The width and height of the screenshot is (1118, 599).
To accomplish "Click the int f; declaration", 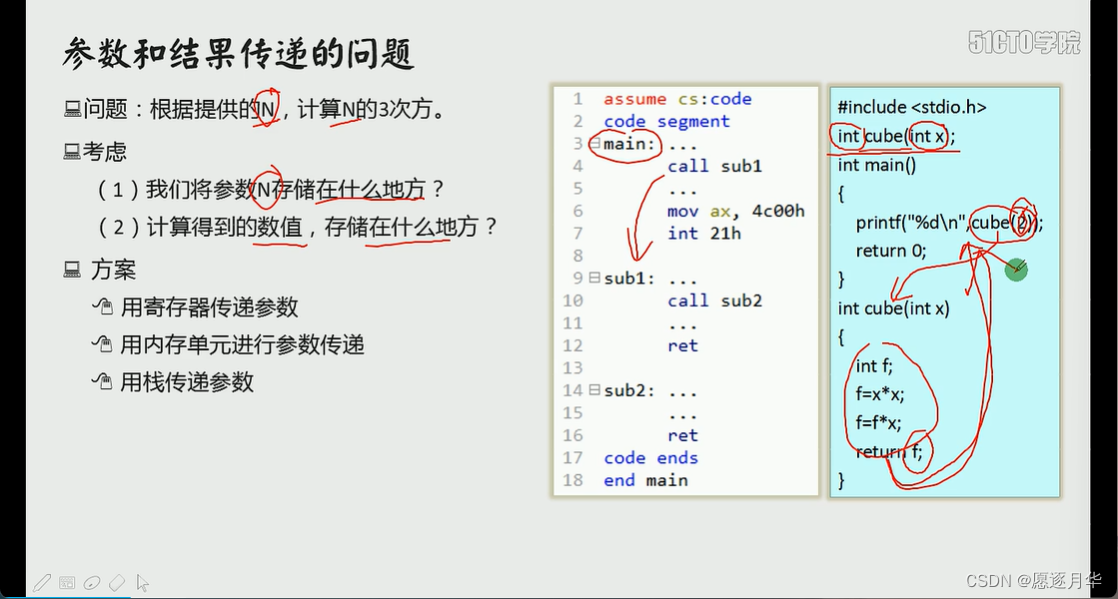I will pyautogui.click(x=874, y=366).
